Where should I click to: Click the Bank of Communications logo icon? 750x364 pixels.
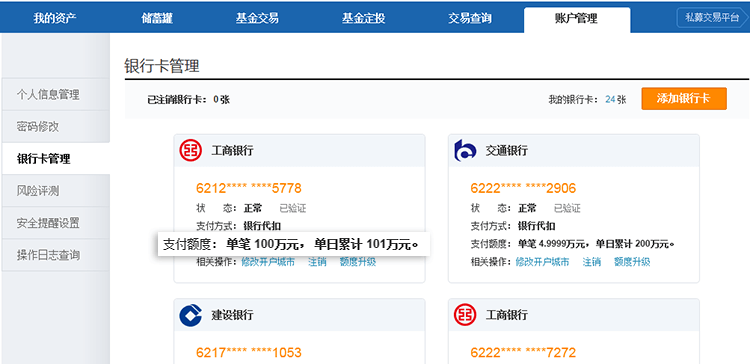465,151
